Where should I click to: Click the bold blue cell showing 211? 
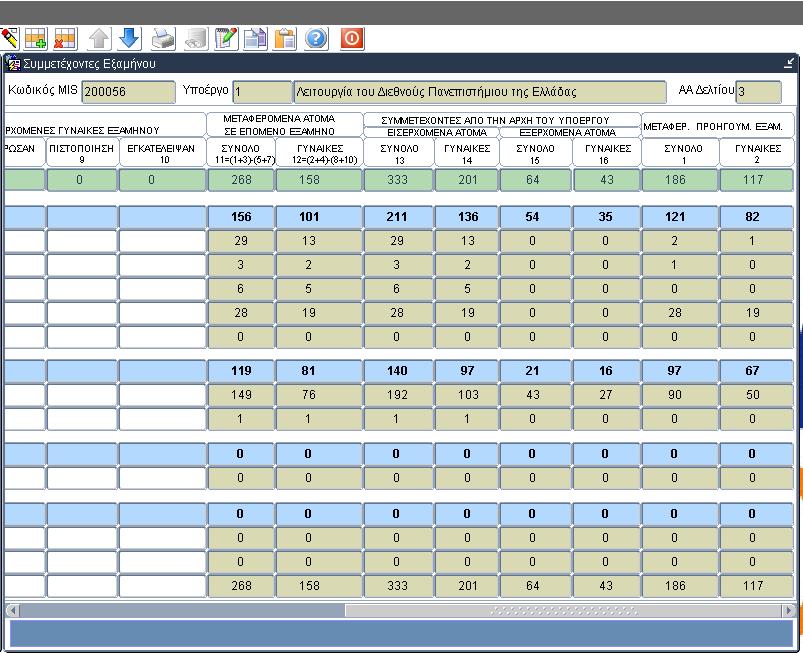[x=398, y=217]
